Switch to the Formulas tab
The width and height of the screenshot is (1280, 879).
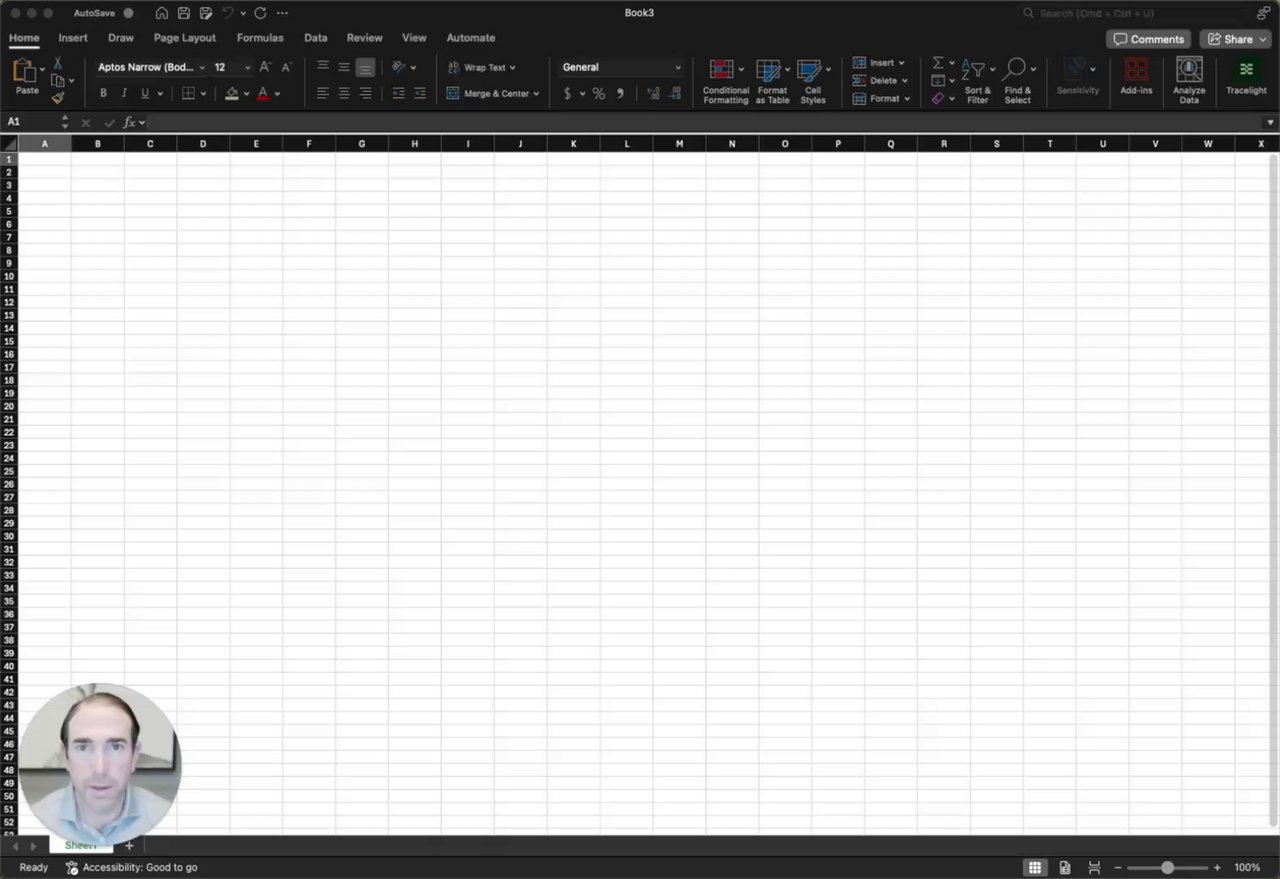coord(260,38)
